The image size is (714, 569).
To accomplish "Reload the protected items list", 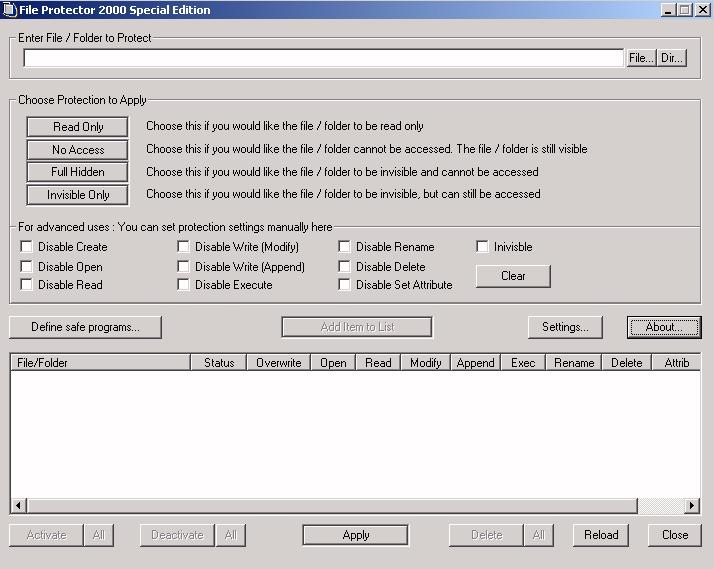I will coord(601,535).
